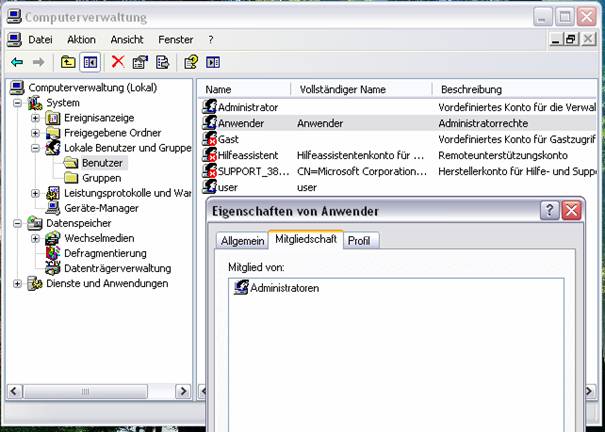Click the Help toolbar icon with question mark
The height and width of the screenshot is (432, 605).
point(191,62)
